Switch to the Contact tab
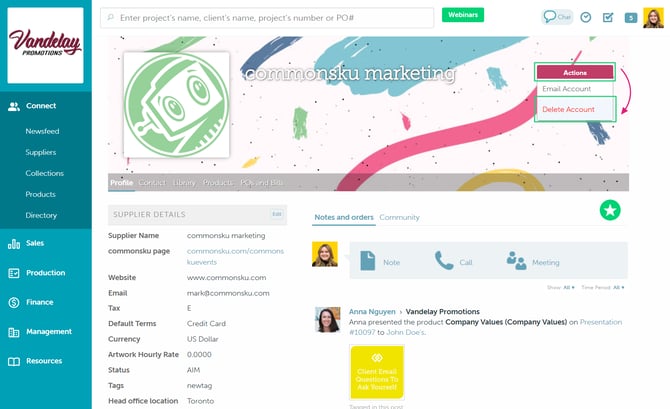Viewport: 670px width, 409px height. [152, 182]
